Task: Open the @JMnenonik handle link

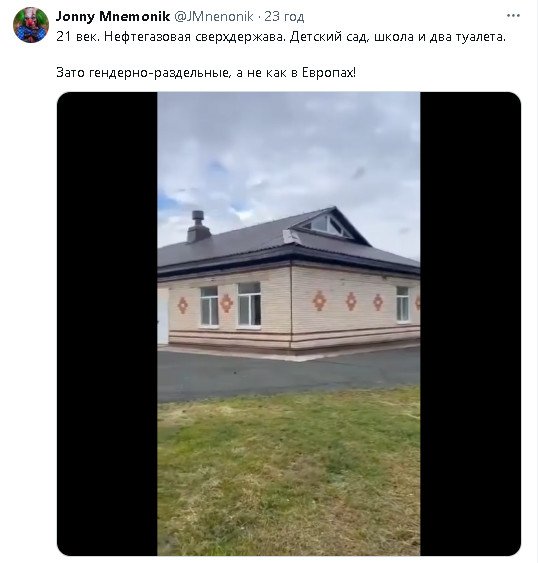Action: click(x=214, y=16)
